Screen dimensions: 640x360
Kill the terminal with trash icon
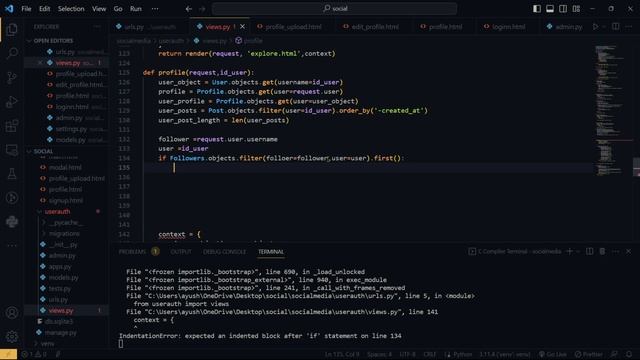point(602,251)
